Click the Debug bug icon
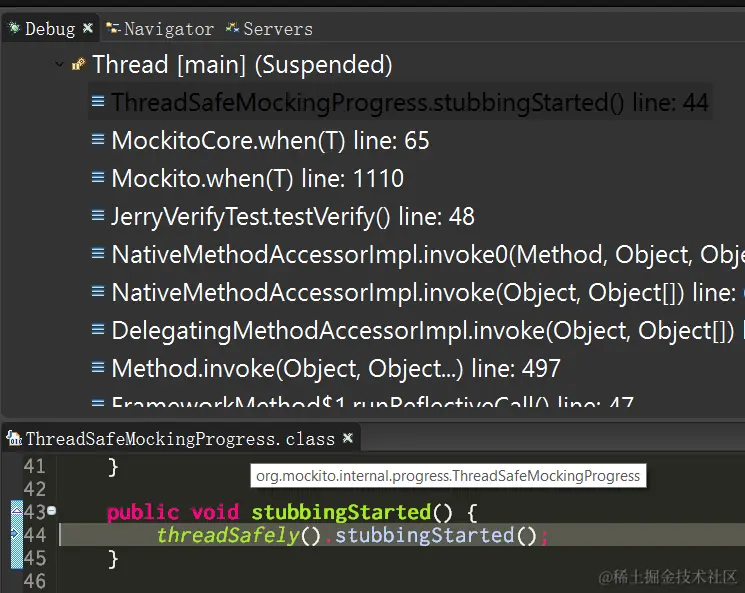 14,28
